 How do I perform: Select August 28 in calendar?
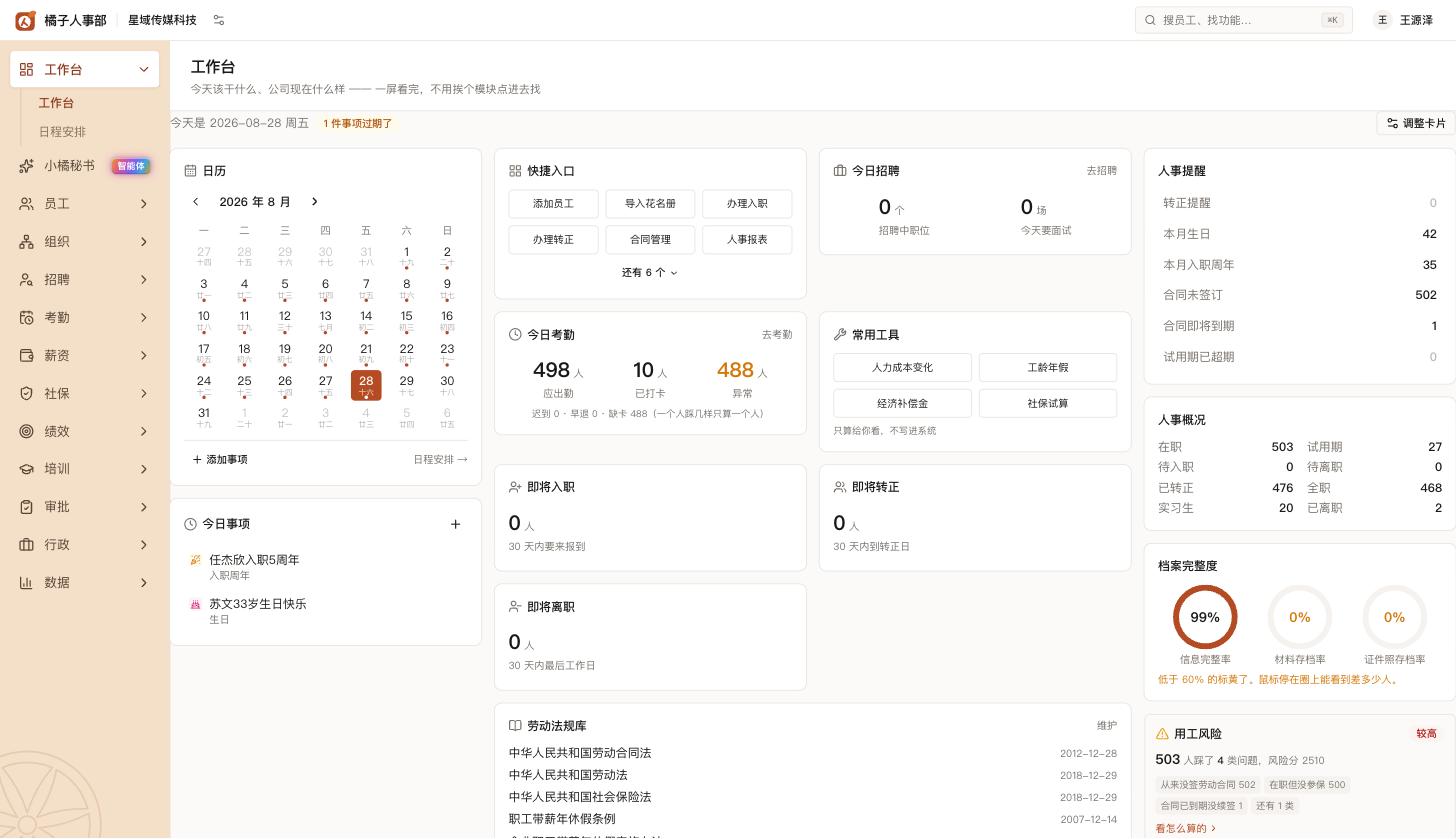pos(366,385)
